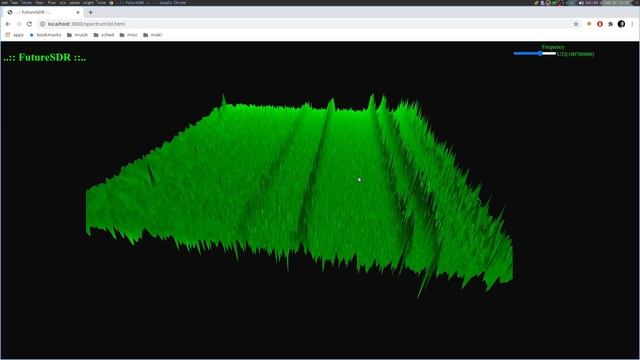Click the date and time in system bar
640x360 pixels.
pos(616,2)
